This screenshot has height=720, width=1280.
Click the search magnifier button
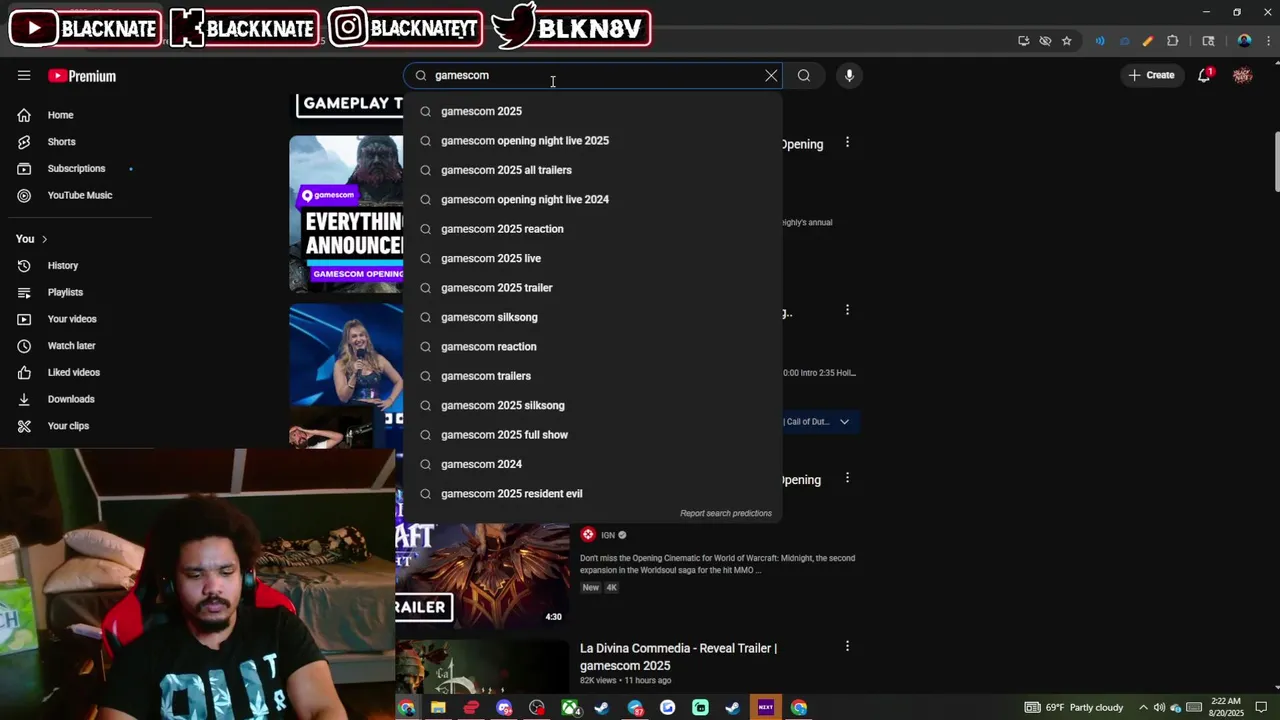point(804,76)
